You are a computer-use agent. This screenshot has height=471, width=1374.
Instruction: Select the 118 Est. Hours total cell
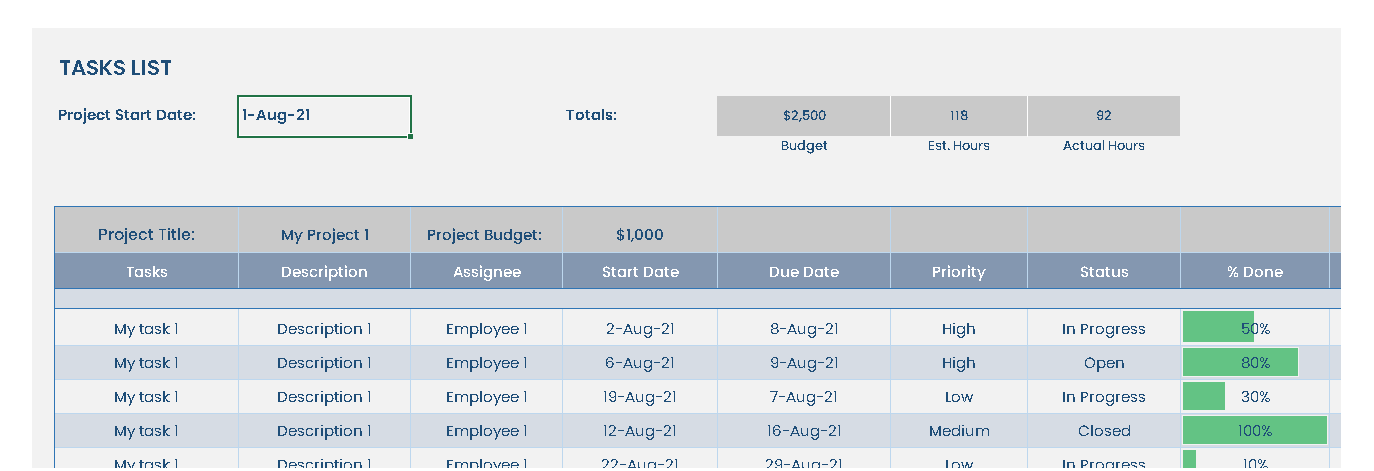(958, 116)
